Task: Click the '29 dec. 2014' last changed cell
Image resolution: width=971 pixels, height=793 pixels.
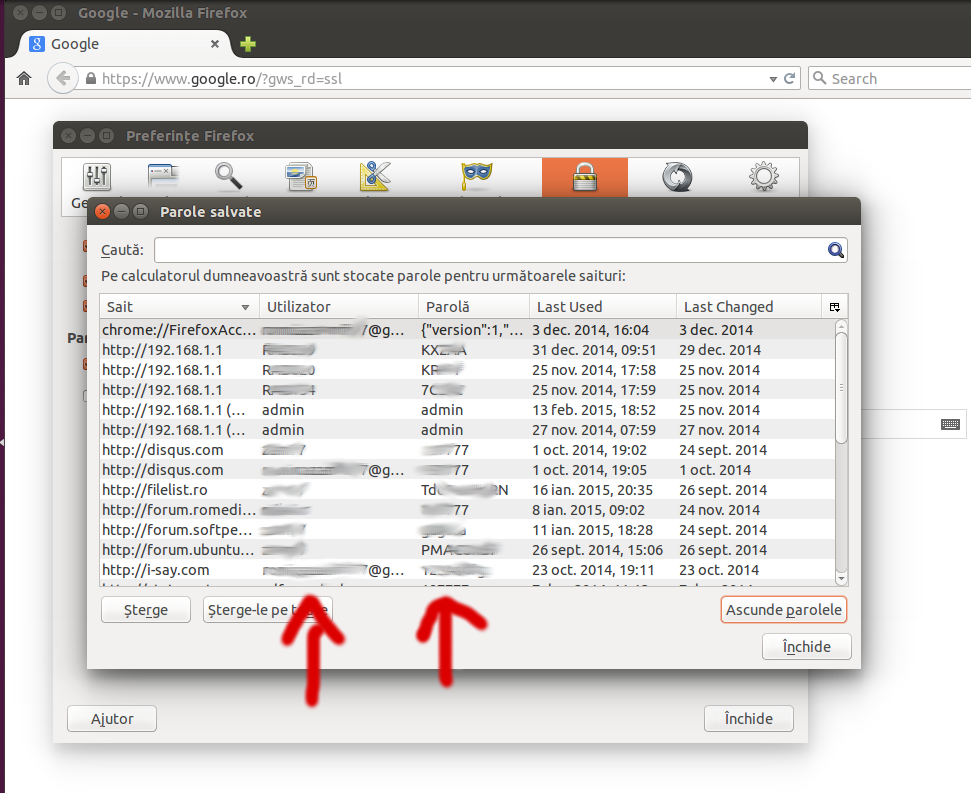Action: pyautogui.click(x=720, y=350)
